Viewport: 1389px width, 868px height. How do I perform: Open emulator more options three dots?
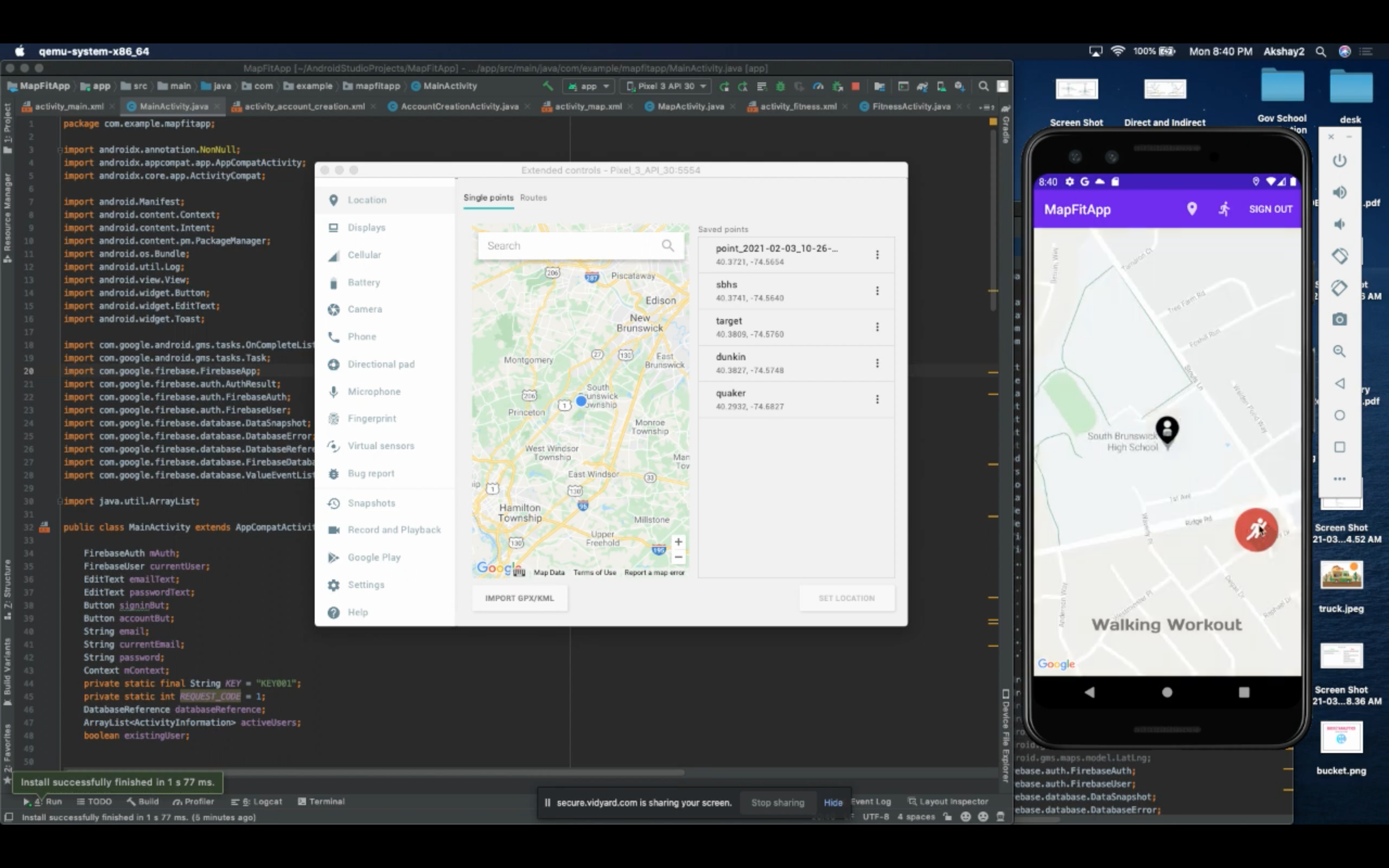pyautogui.click(x=1339, y=479)
